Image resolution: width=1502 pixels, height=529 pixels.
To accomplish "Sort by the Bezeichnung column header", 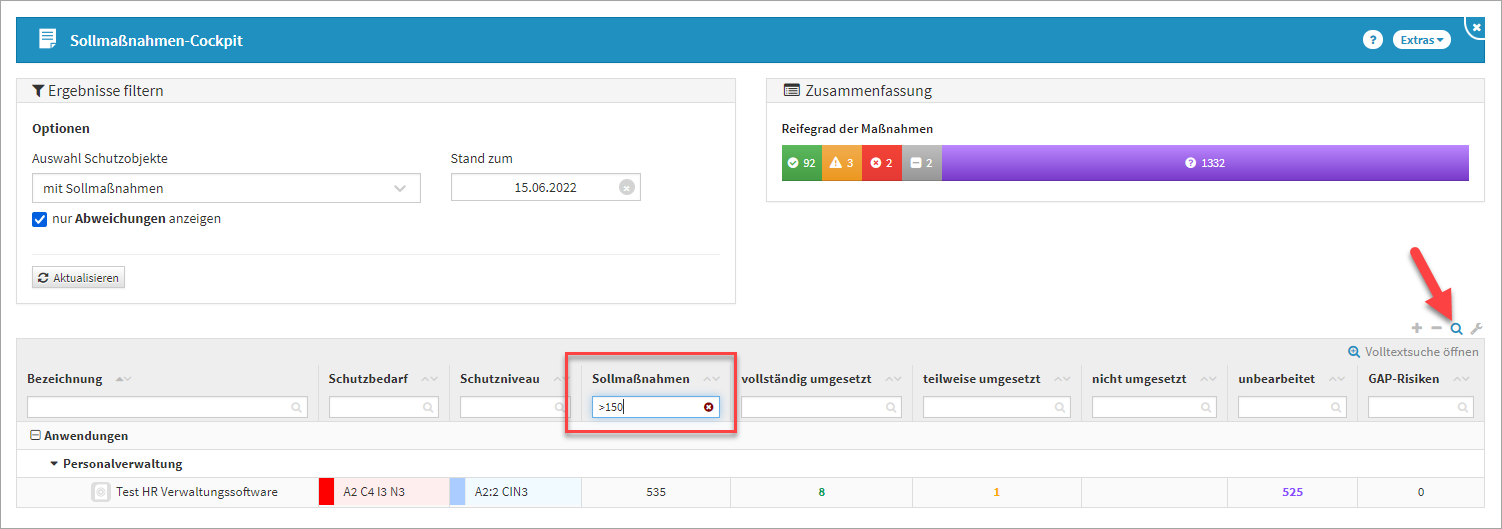I will [65, 379].
